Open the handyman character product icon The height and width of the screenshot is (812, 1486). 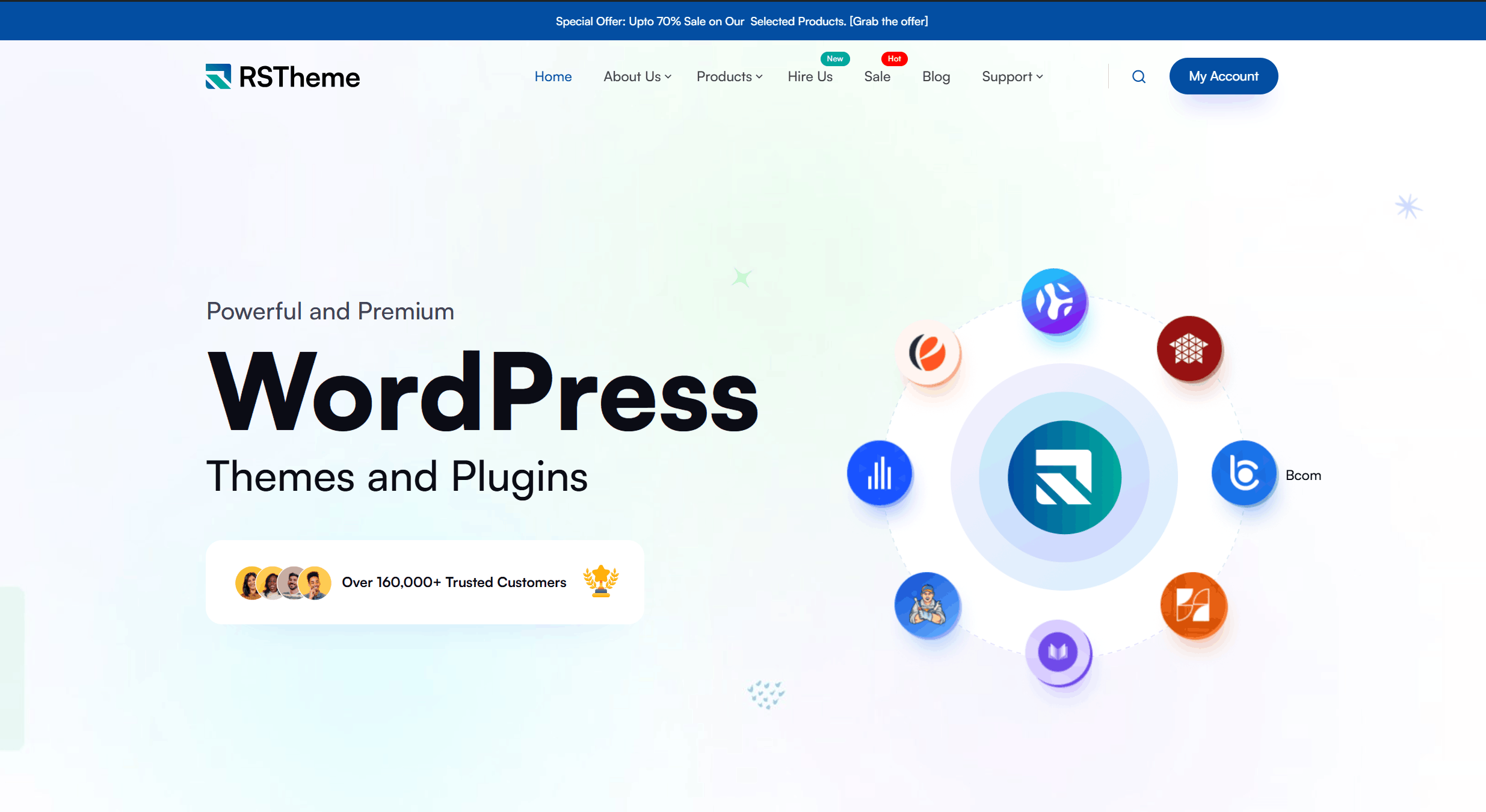coord(927,605)
